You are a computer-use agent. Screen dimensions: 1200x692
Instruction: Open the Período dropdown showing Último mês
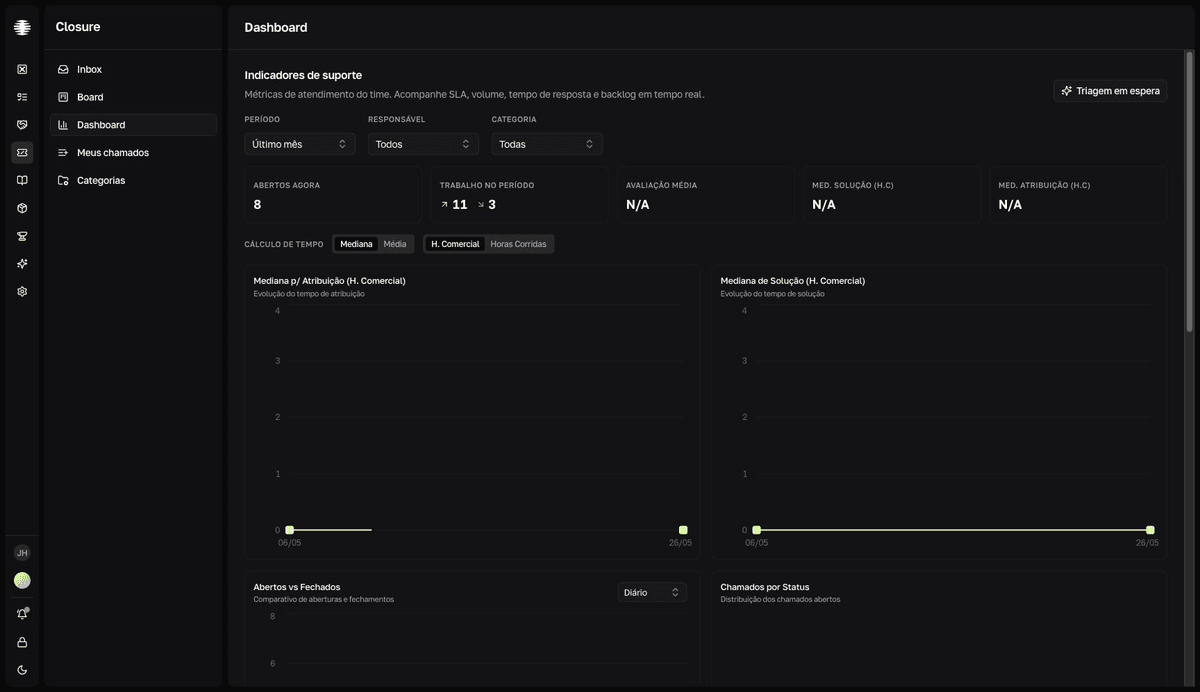tap(300, 144)
